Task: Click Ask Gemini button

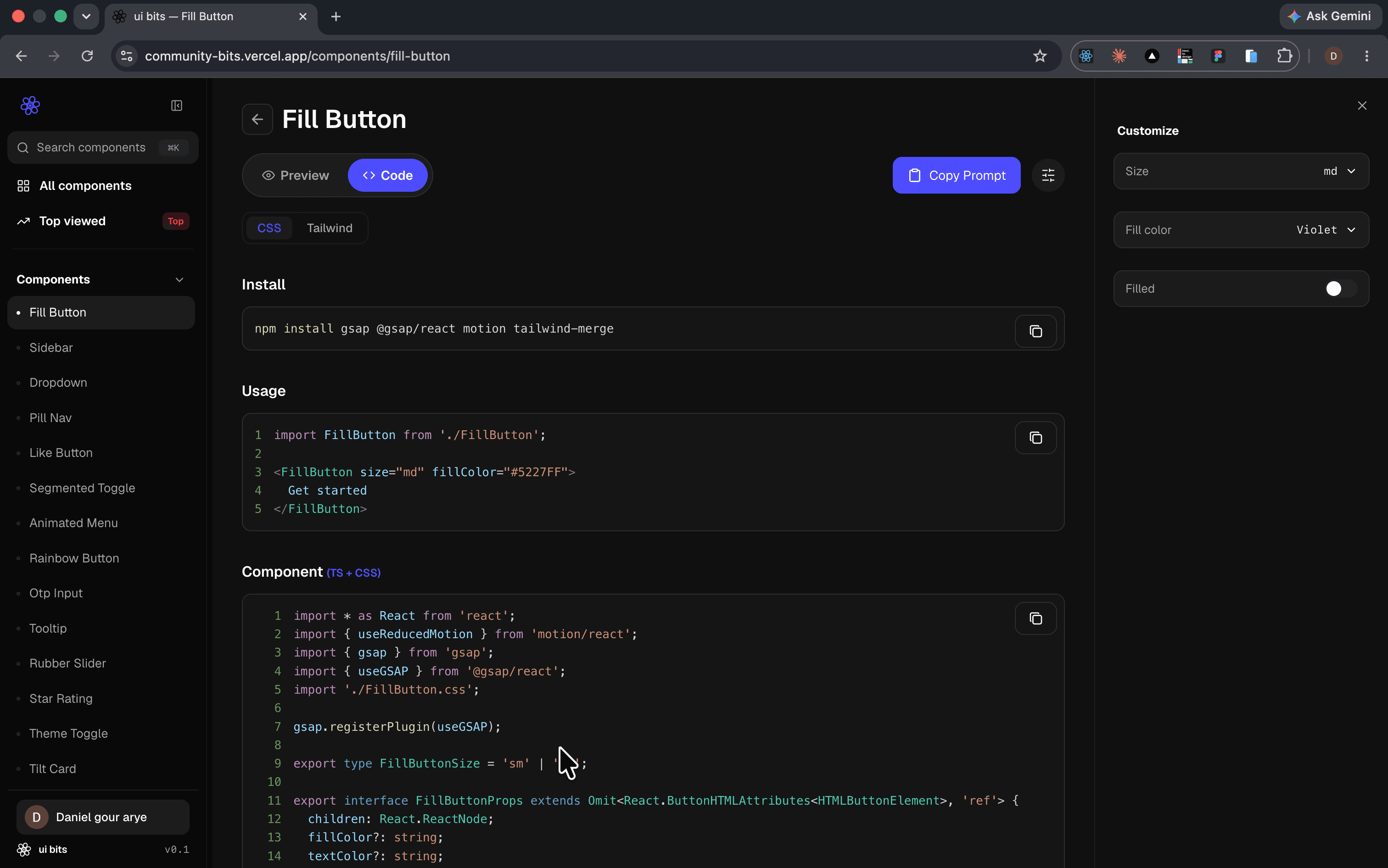Action: (x=1330, y=17)
